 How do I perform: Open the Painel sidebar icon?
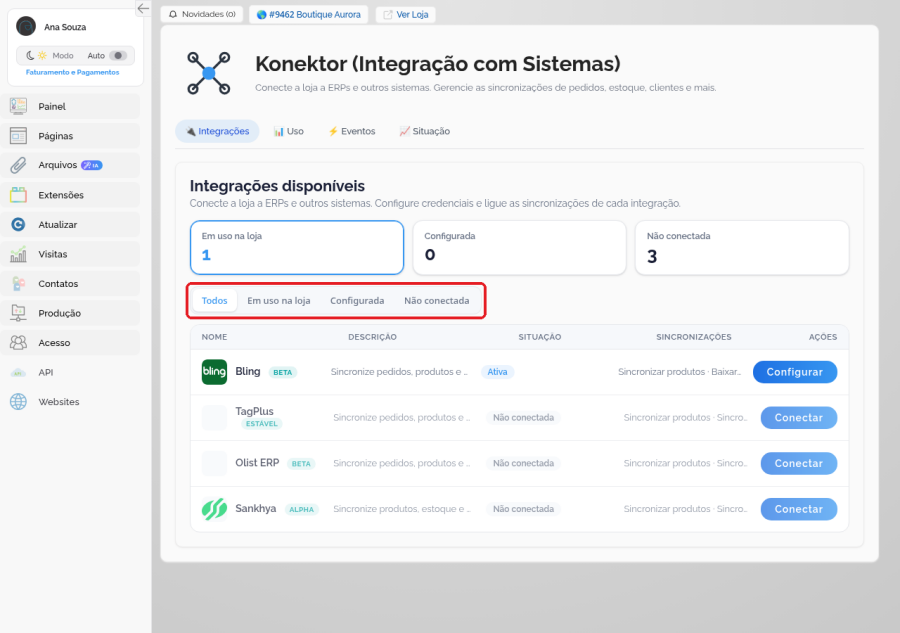(18, 106)
